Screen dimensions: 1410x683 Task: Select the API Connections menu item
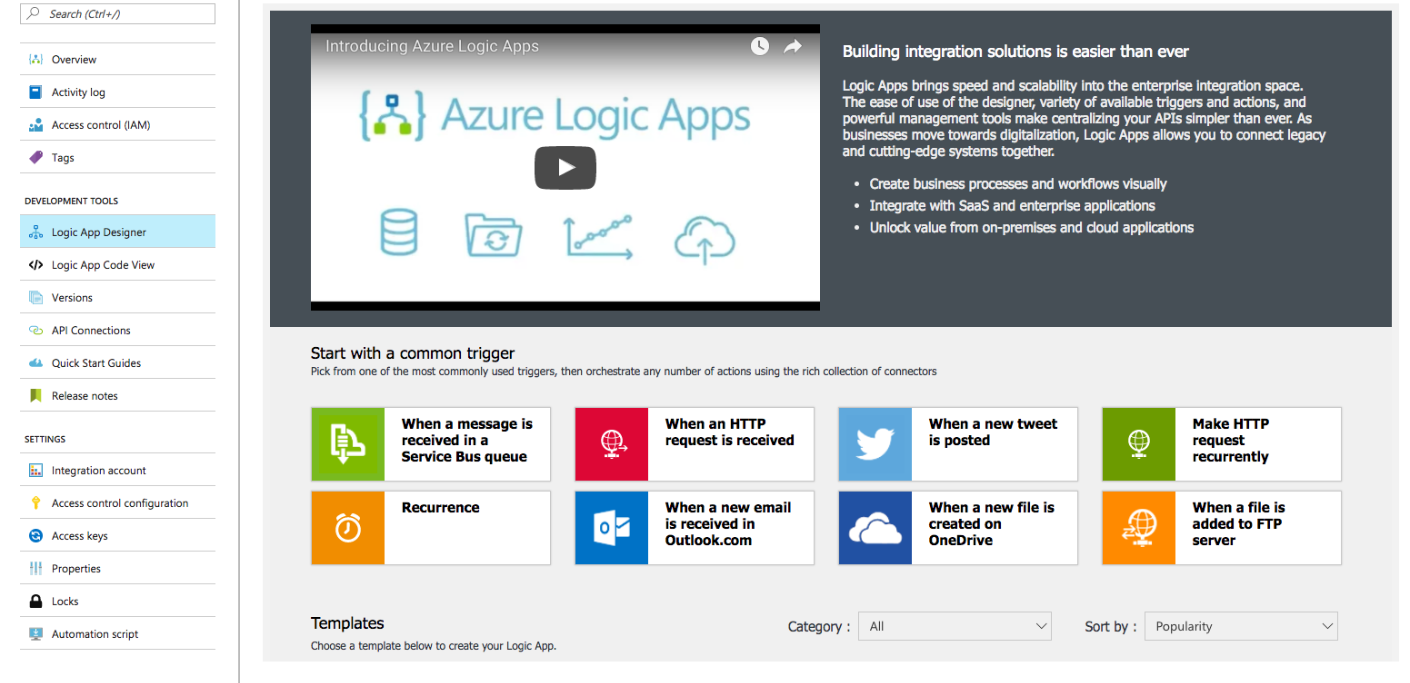(91, 330)
